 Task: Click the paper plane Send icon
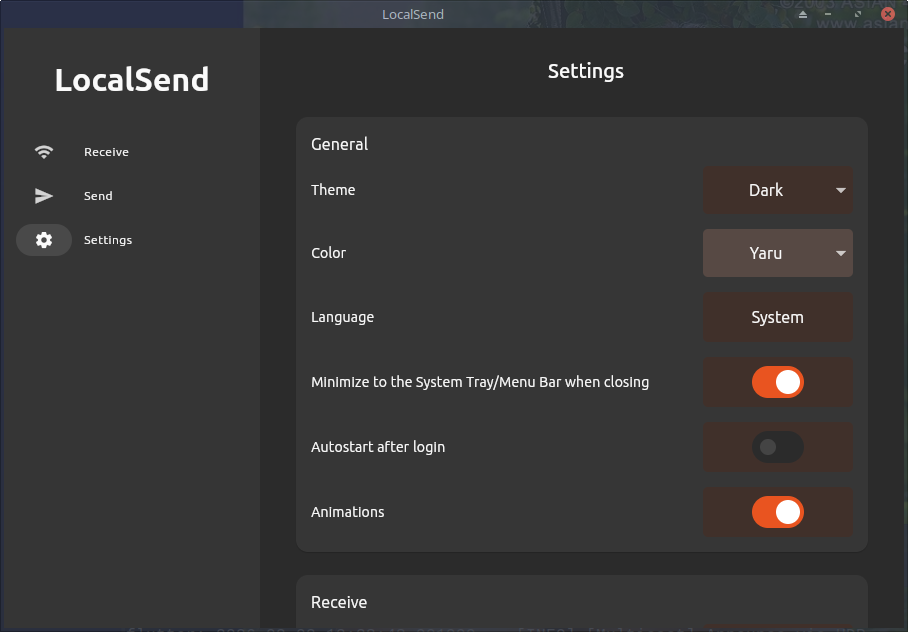44,196
